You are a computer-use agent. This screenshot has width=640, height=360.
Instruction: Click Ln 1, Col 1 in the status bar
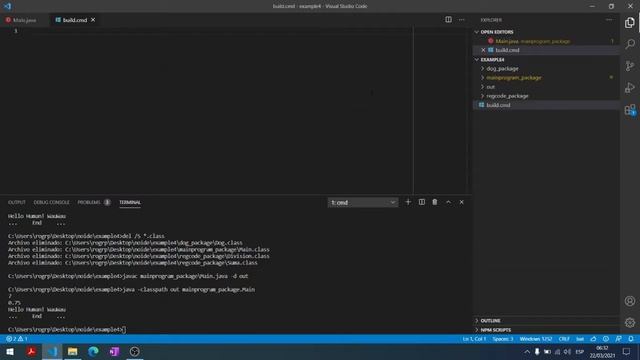point(474,339)
